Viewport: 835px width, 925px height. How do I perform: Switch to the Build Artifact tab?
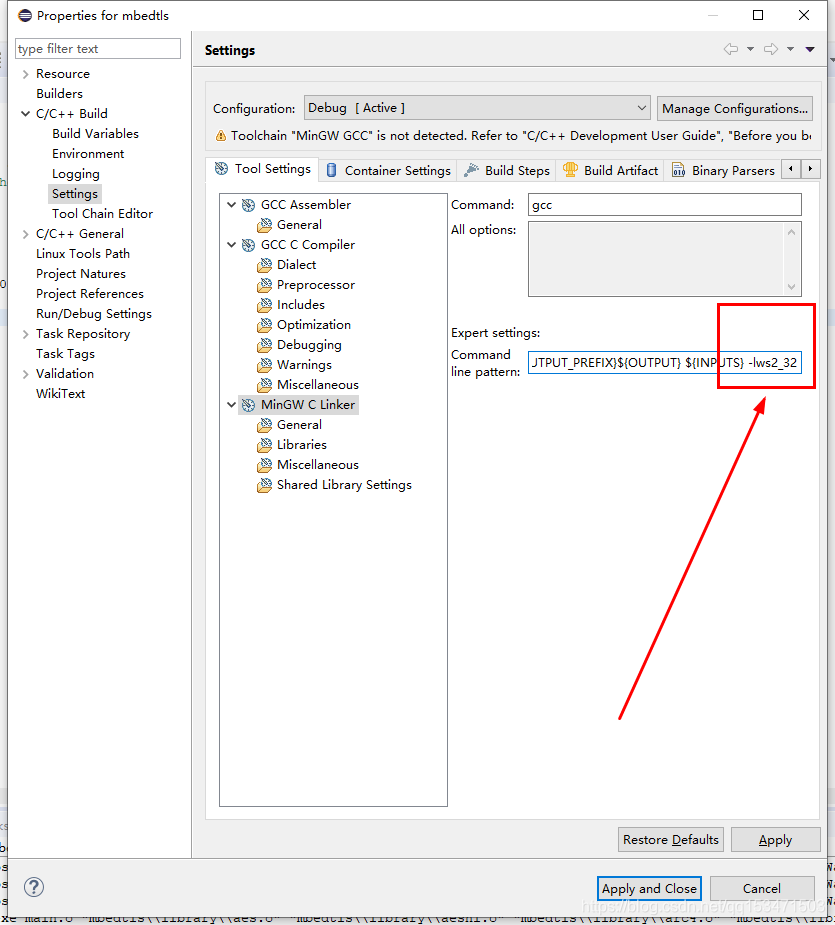coord(610,170)
